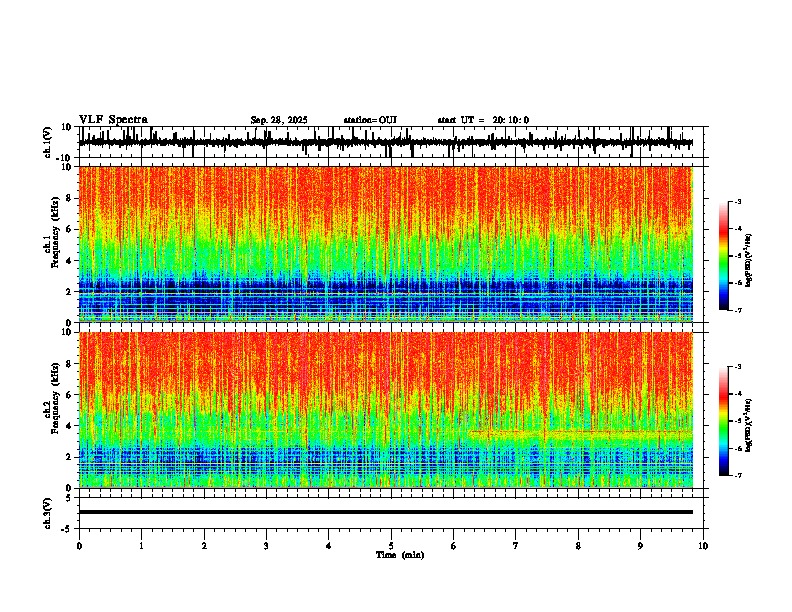Viewport: 792px width, 612px height.
Task: Click inside the ch.2 spectrogram panel
Action: point(385,410)
